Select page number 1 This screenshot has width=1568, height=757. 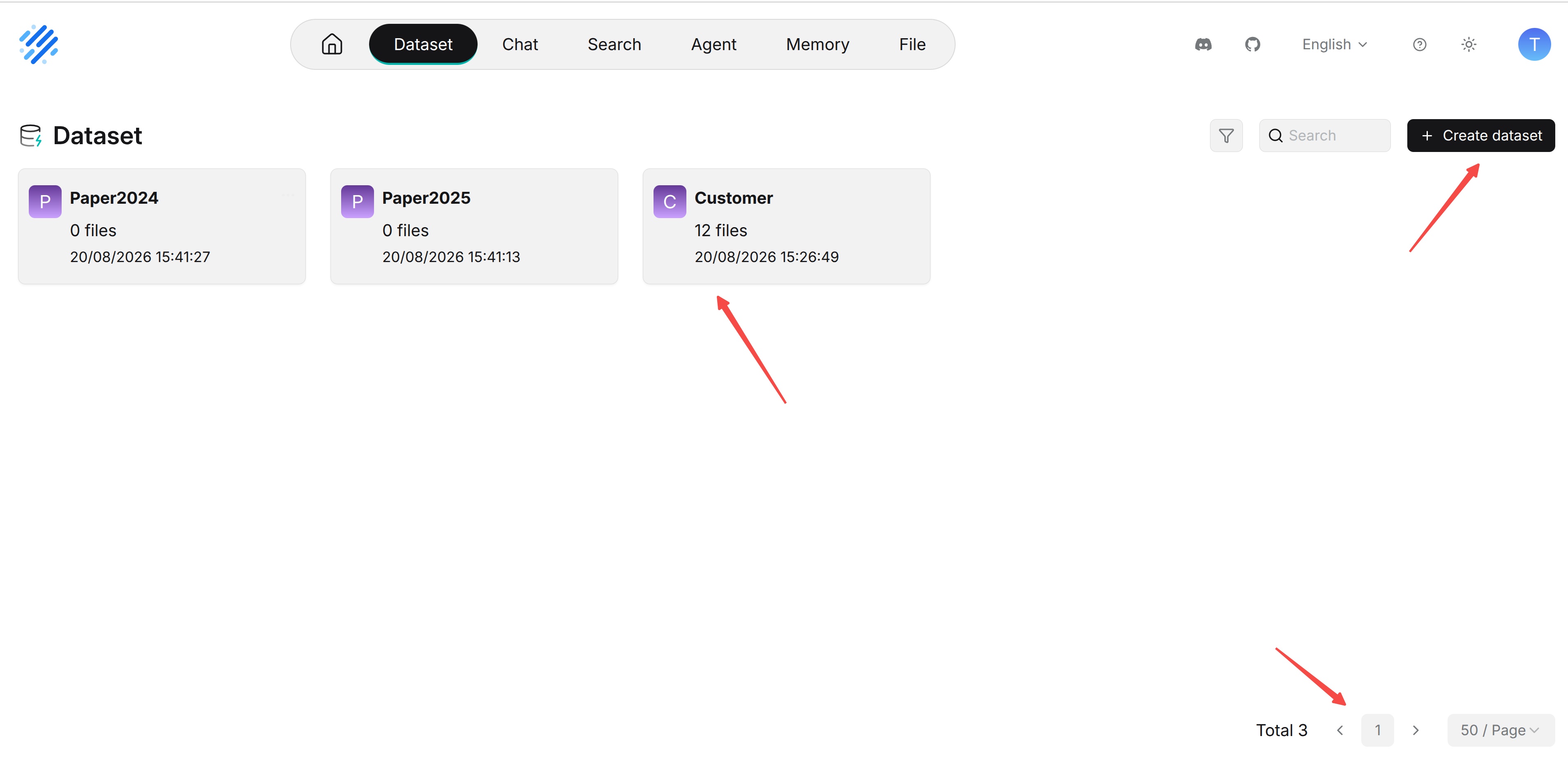pos(1377,729)
